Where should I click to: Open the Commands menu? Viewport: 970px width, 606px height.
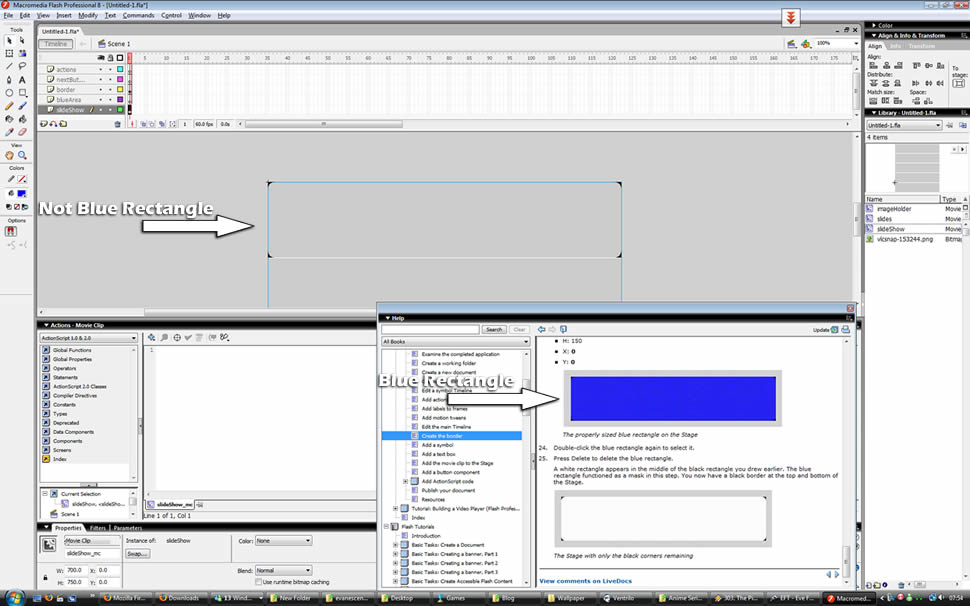139,15
